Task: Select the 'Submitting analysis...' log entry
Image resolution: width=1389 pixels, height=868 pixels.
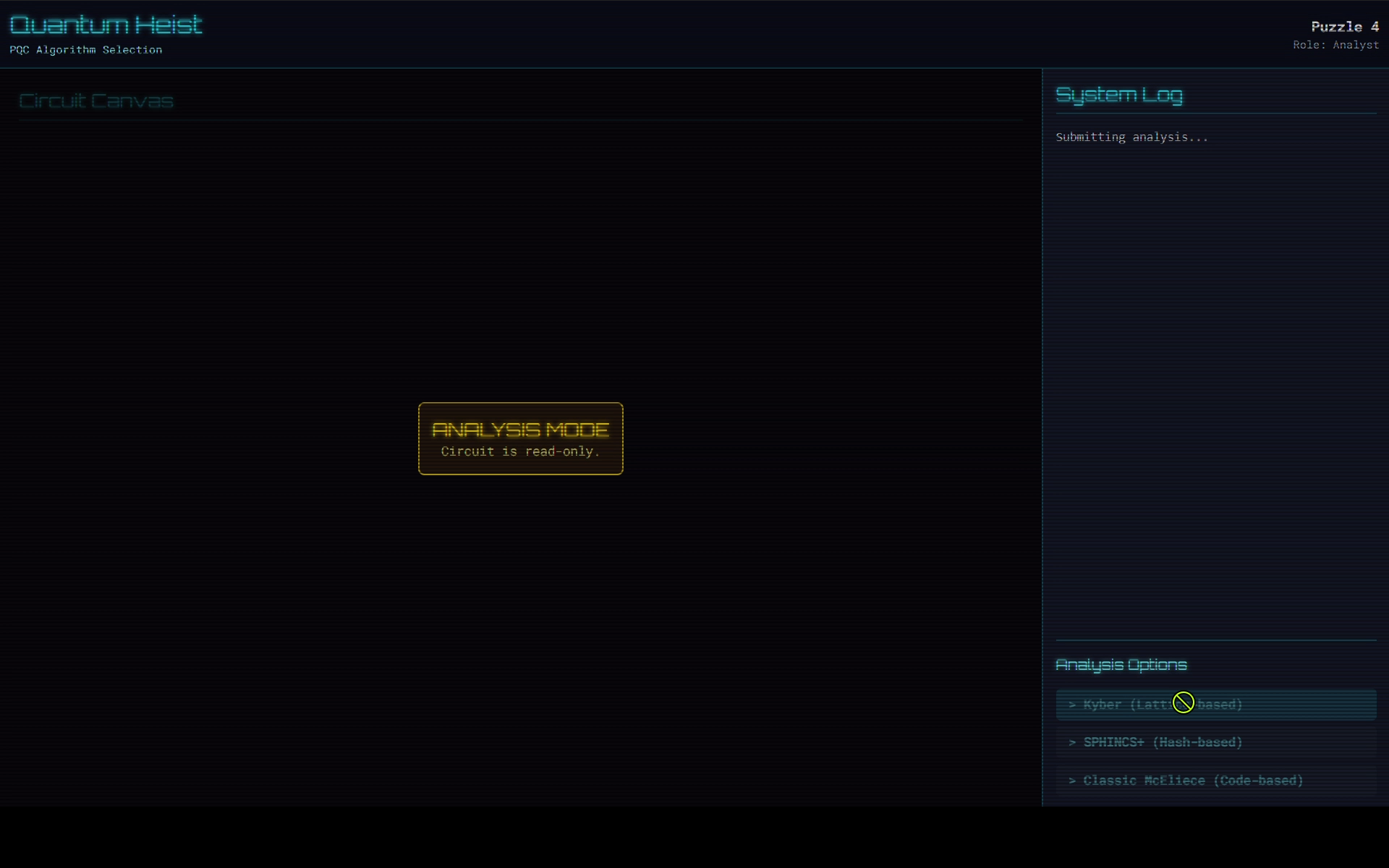Action: pyautogui.click(x=1131, y=137)
